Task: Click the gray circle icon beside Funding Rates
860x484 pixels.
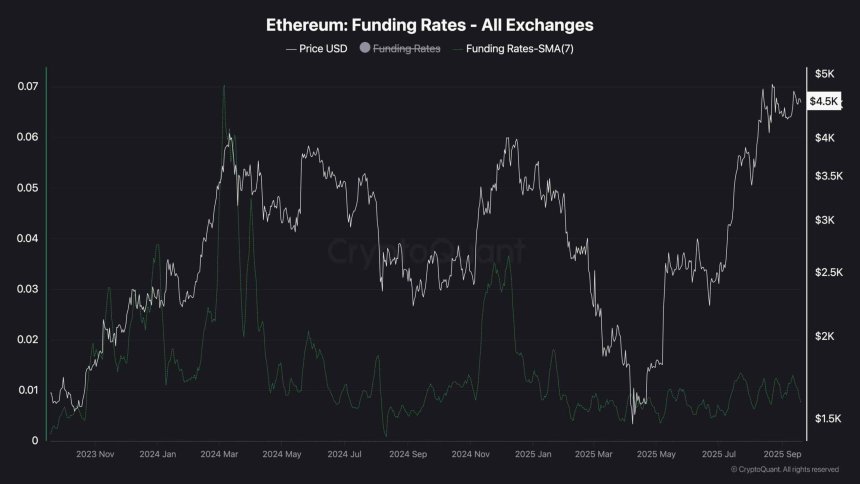Action: coord(365,48)
